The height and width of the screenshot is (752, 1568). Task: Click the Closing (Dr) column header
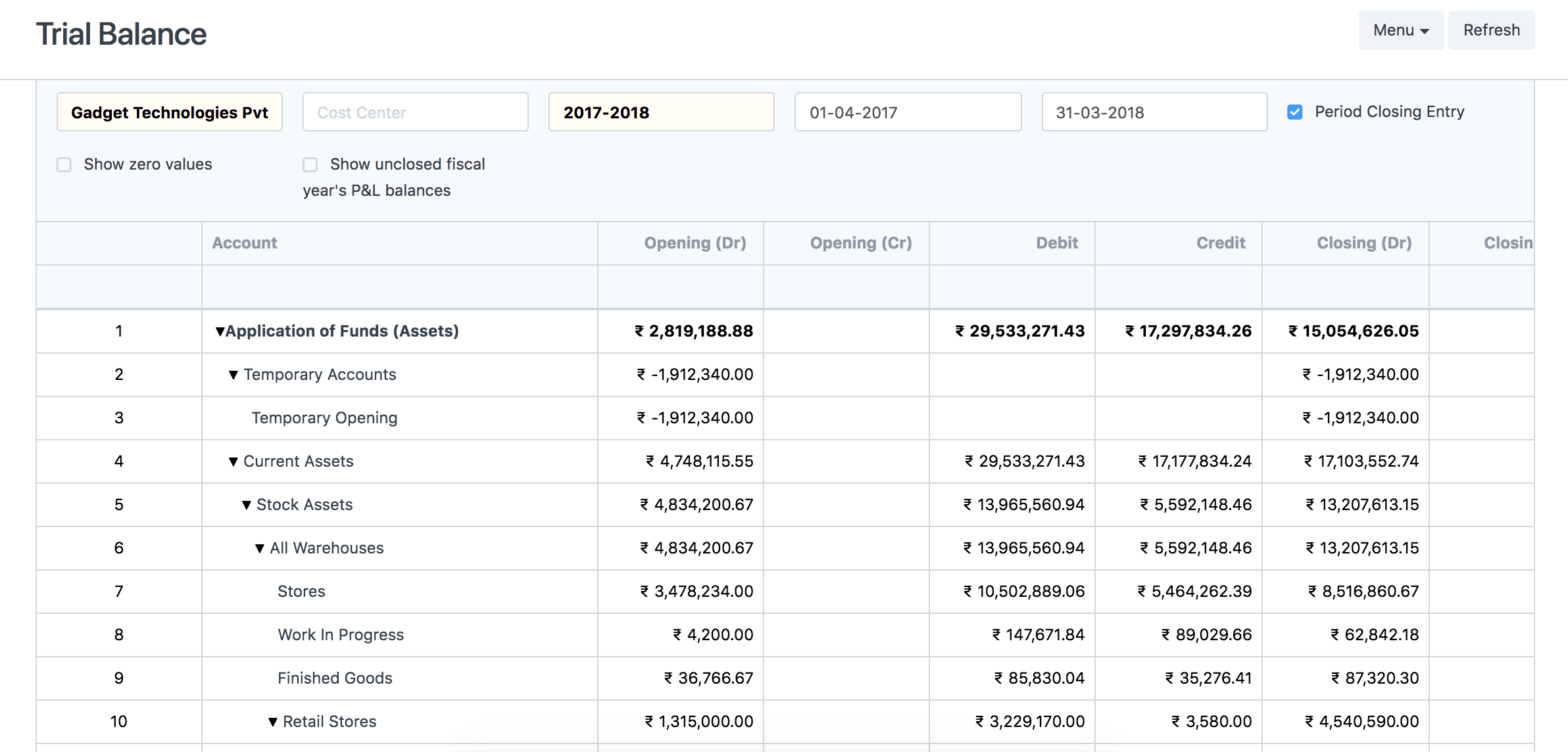tap(1346, 243)
